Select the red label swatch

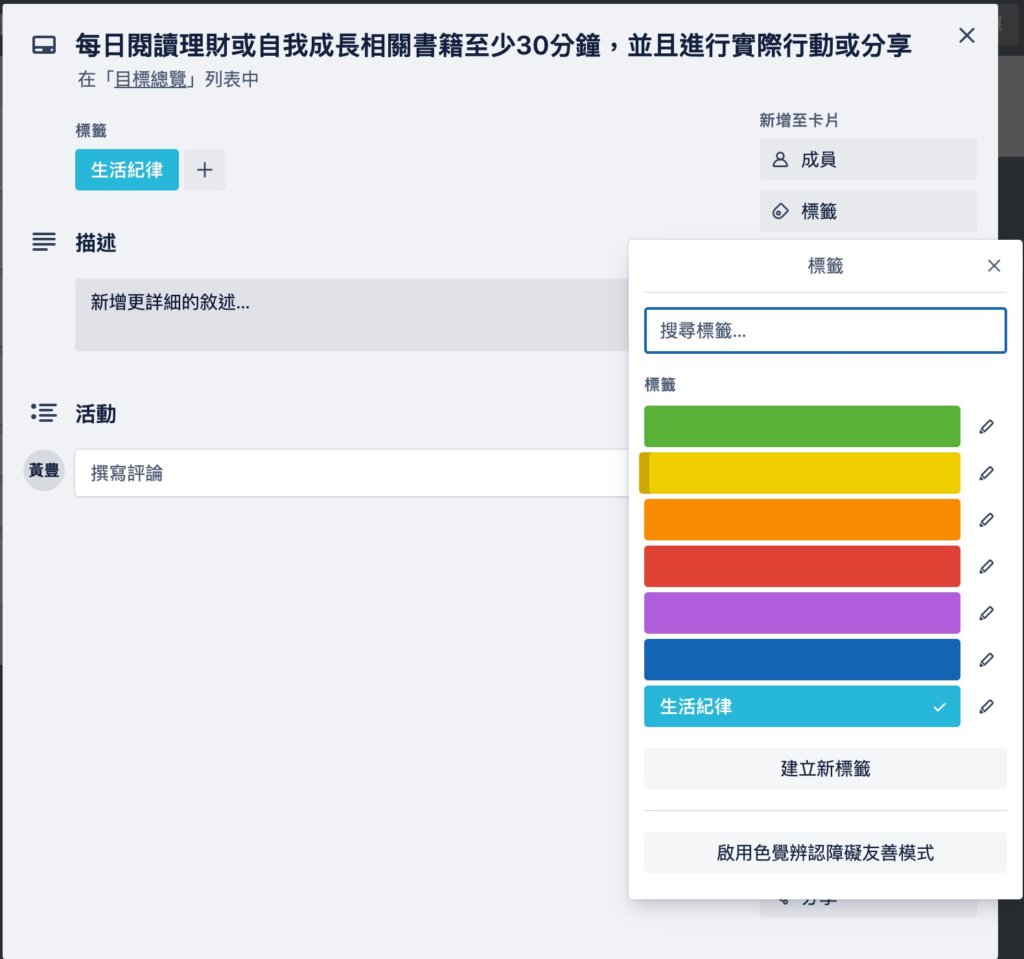click(802, 566)
